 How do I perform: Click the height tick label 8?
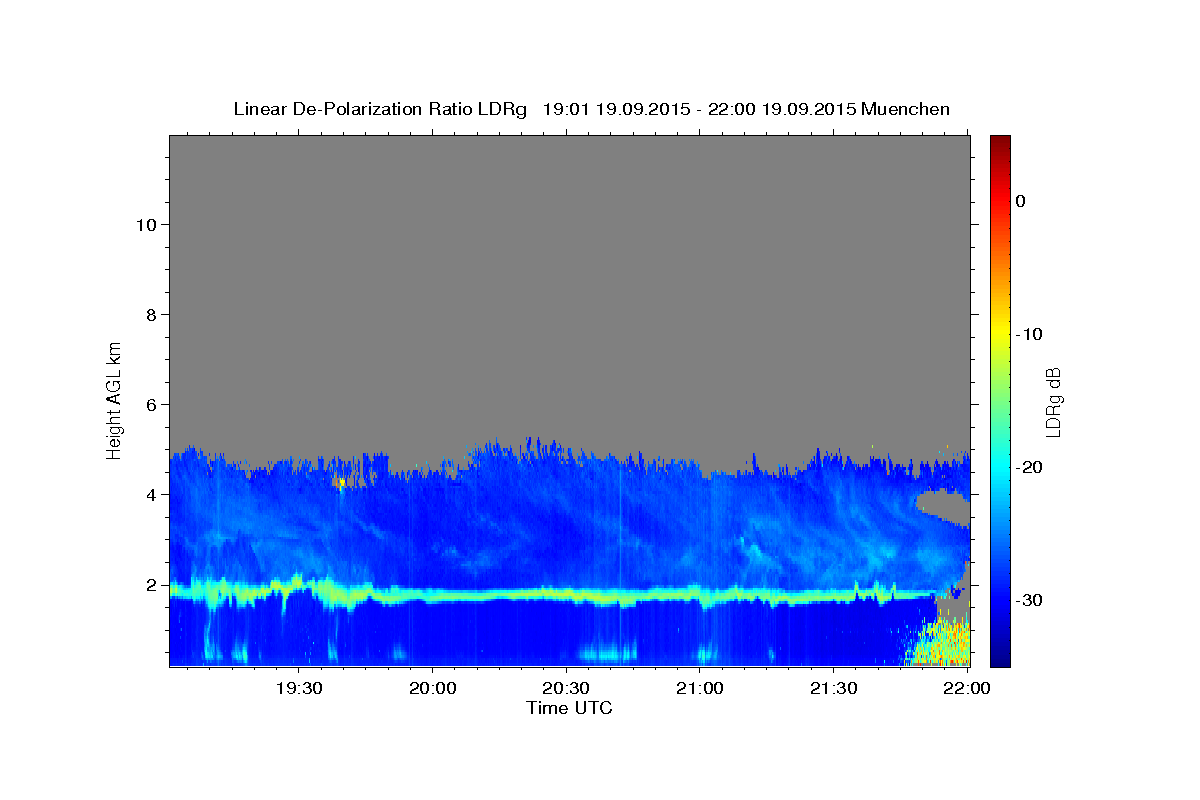click(150, 314)
